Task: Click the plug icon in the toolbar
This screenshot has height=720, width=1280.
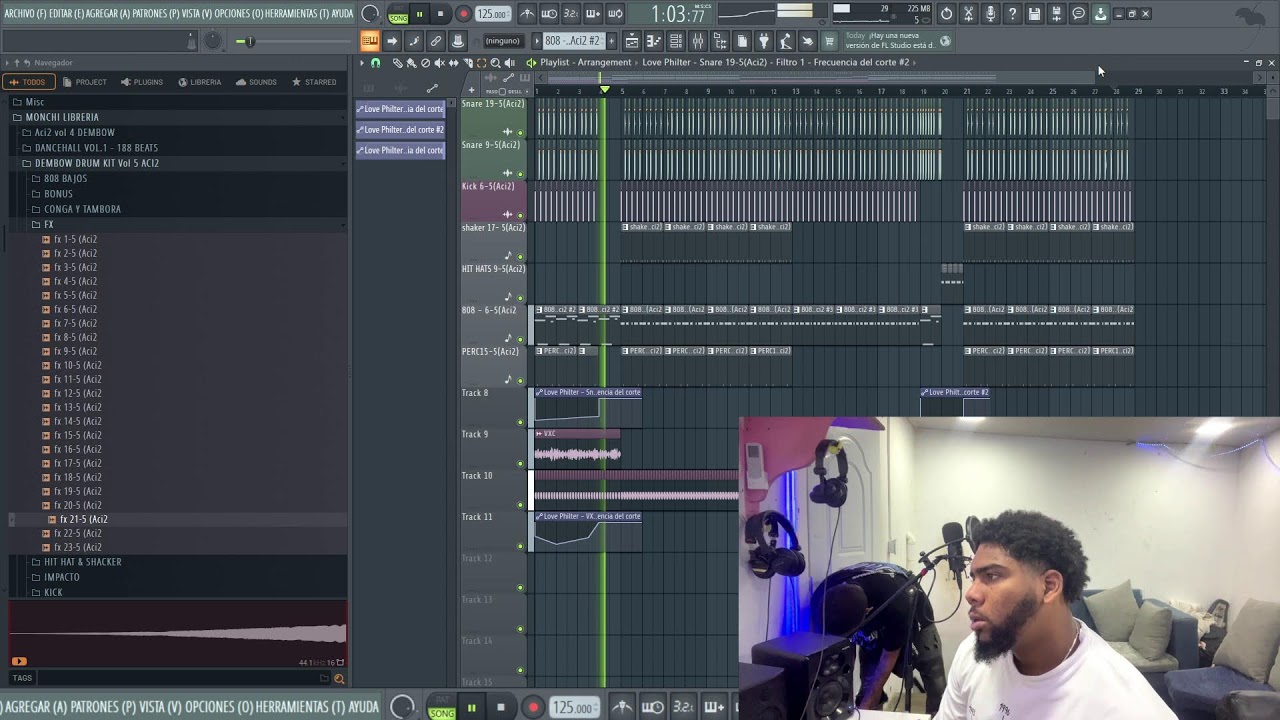Action: tap(764, 41)
